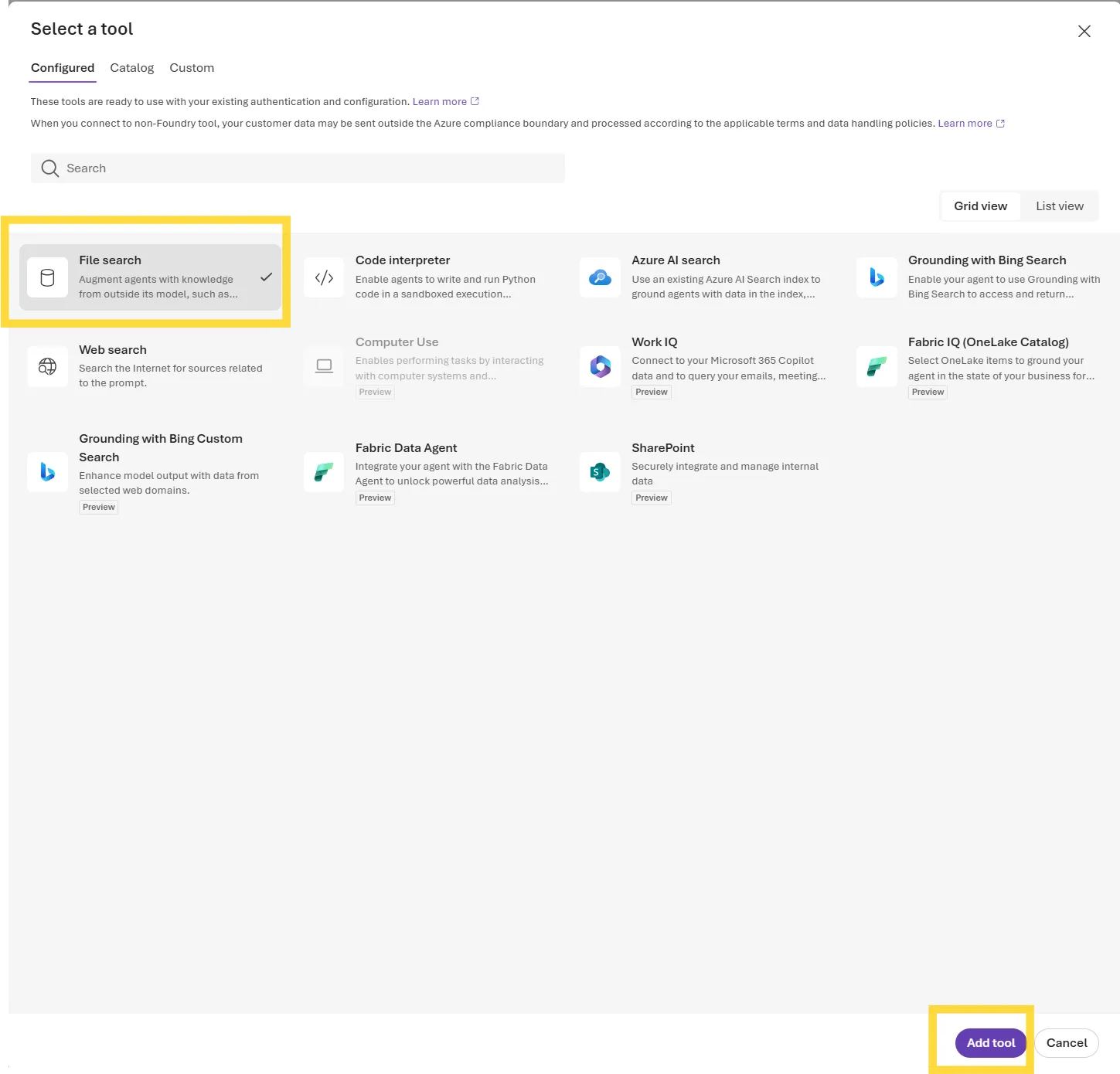Viewport: 1120px width, 1074px height.
Task: Click 'Search the Internet for sources' description
Action: click(171, 376)
